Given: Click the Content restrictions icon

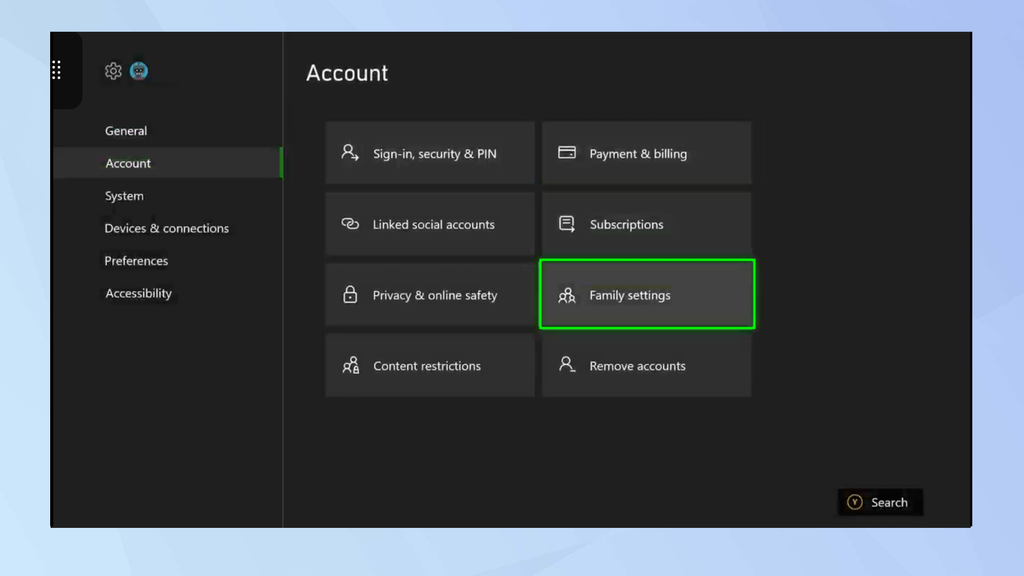Looking at the screenshot, I should coord(349,365).
